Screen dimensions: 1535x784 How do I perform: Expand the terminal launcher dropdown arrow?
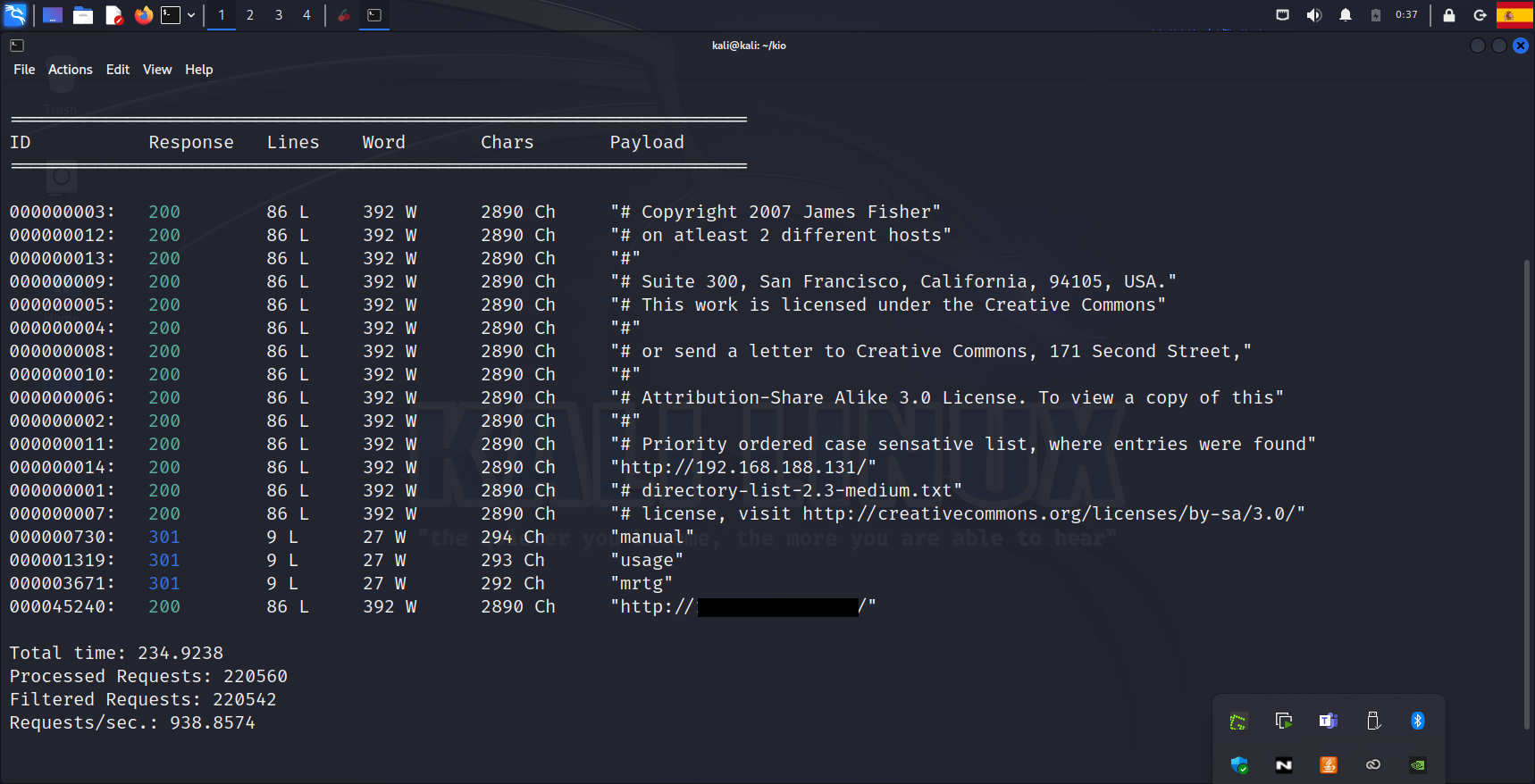(x=191, y=15)
